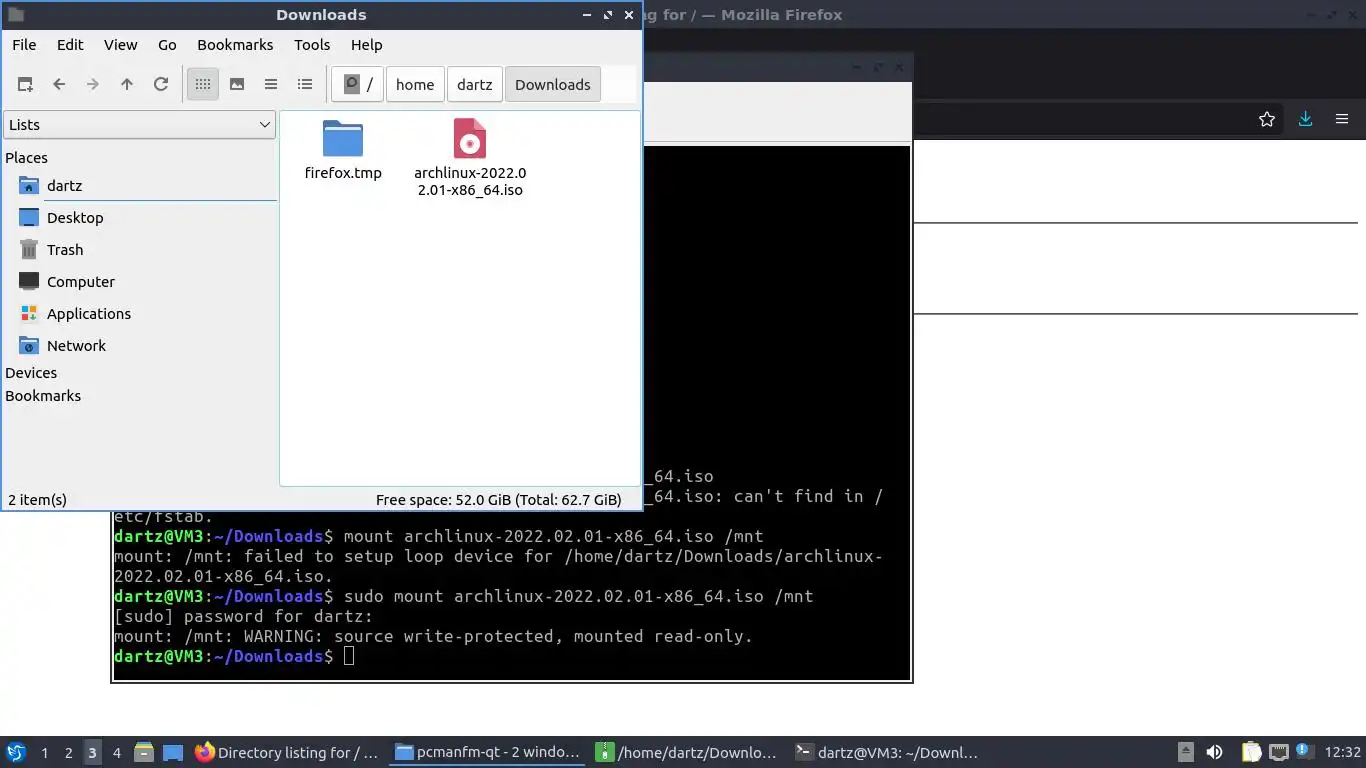Open a new tab in the file manager
This screenshot has width=1366, height=768.
tap(25, 85)
